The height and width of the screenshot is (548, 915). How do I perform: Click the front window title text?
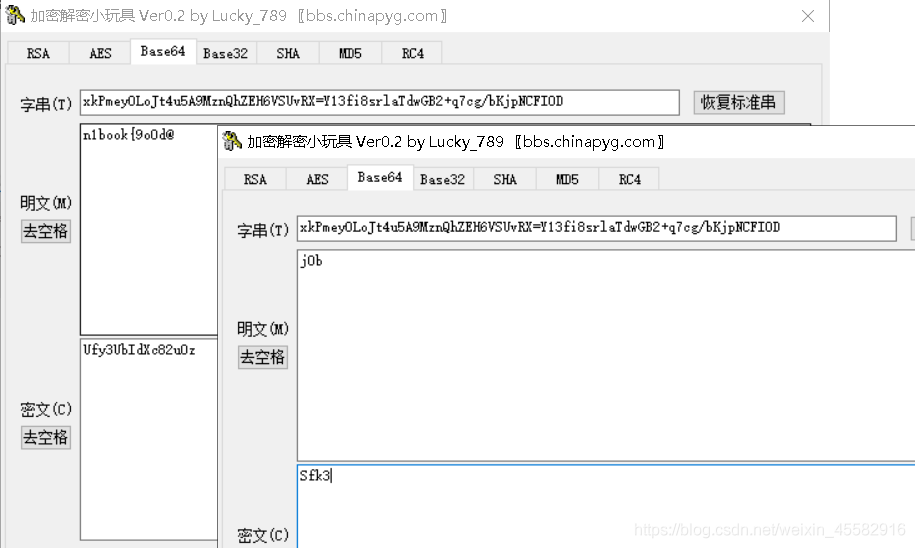coord(456,142)
